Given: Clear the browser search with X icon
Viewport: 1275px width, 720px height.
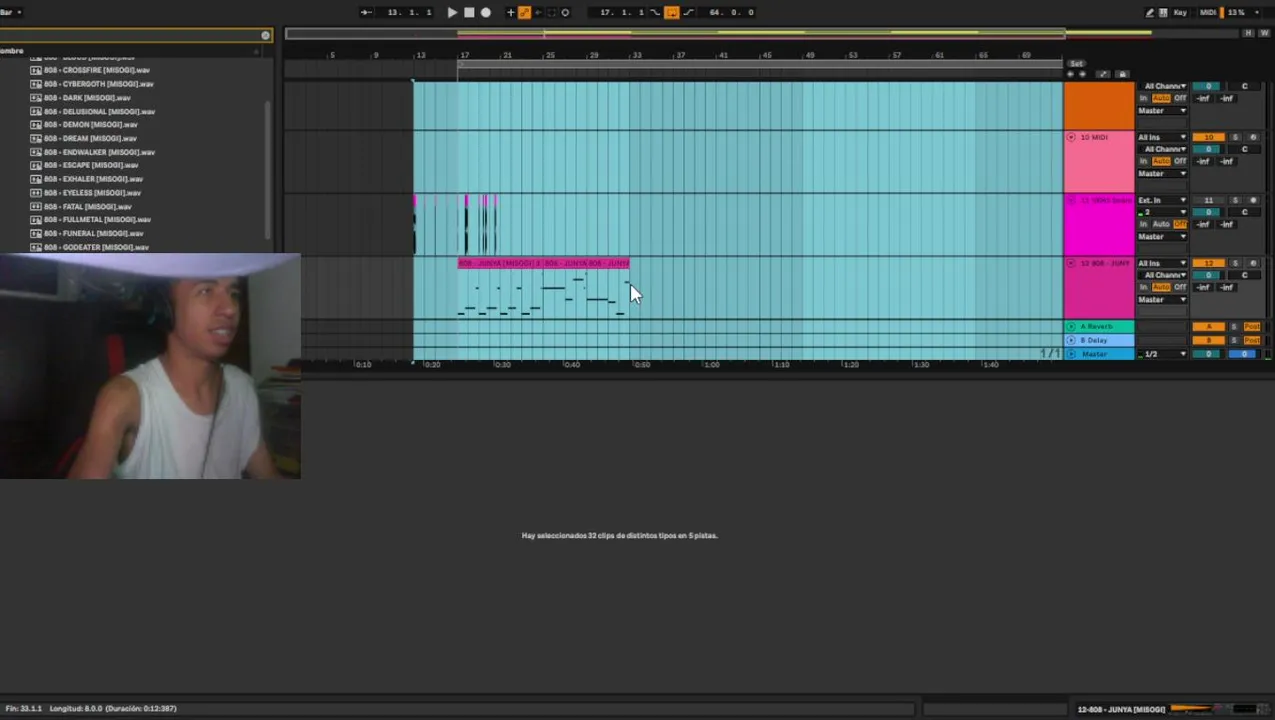Looking at the screenshot, I should pos(265,35).
